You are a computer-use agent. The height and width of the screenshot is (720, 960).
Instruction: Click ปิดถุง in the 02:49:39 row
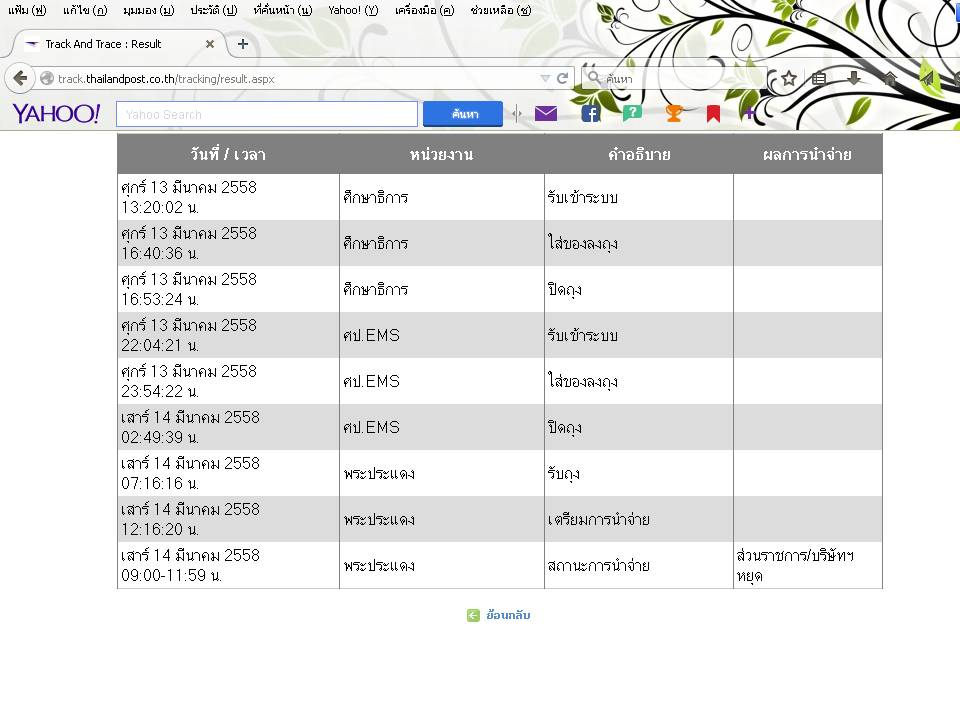click(x=564, y=427)
